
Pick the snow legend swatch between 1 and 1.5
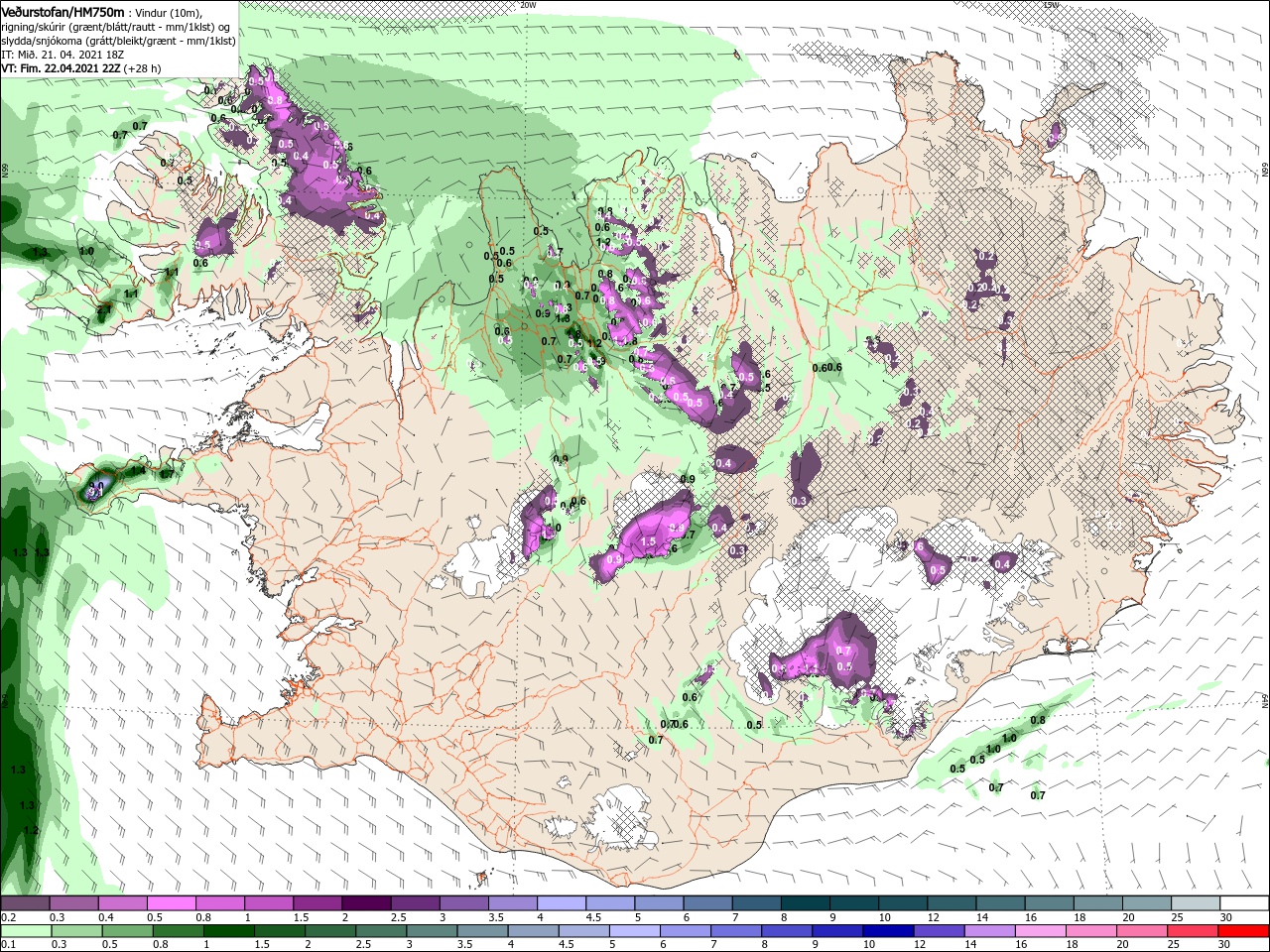[x=269, y=903]
